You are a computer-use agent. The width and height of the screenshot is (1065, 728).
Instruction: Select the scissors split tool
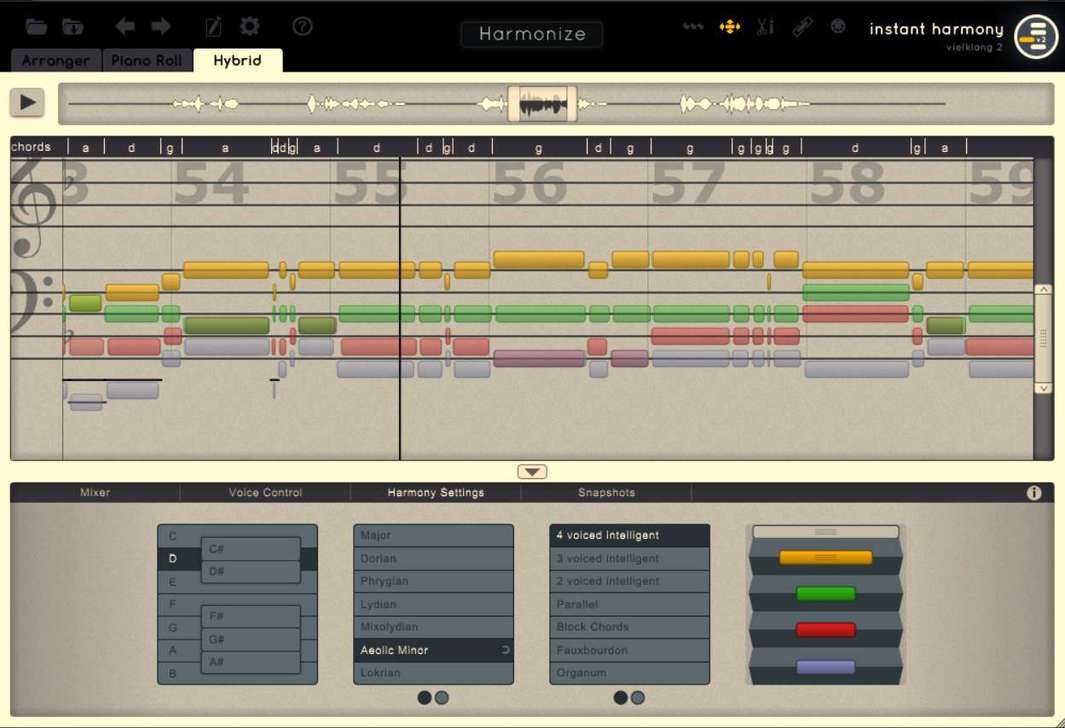tap(765, 26)
